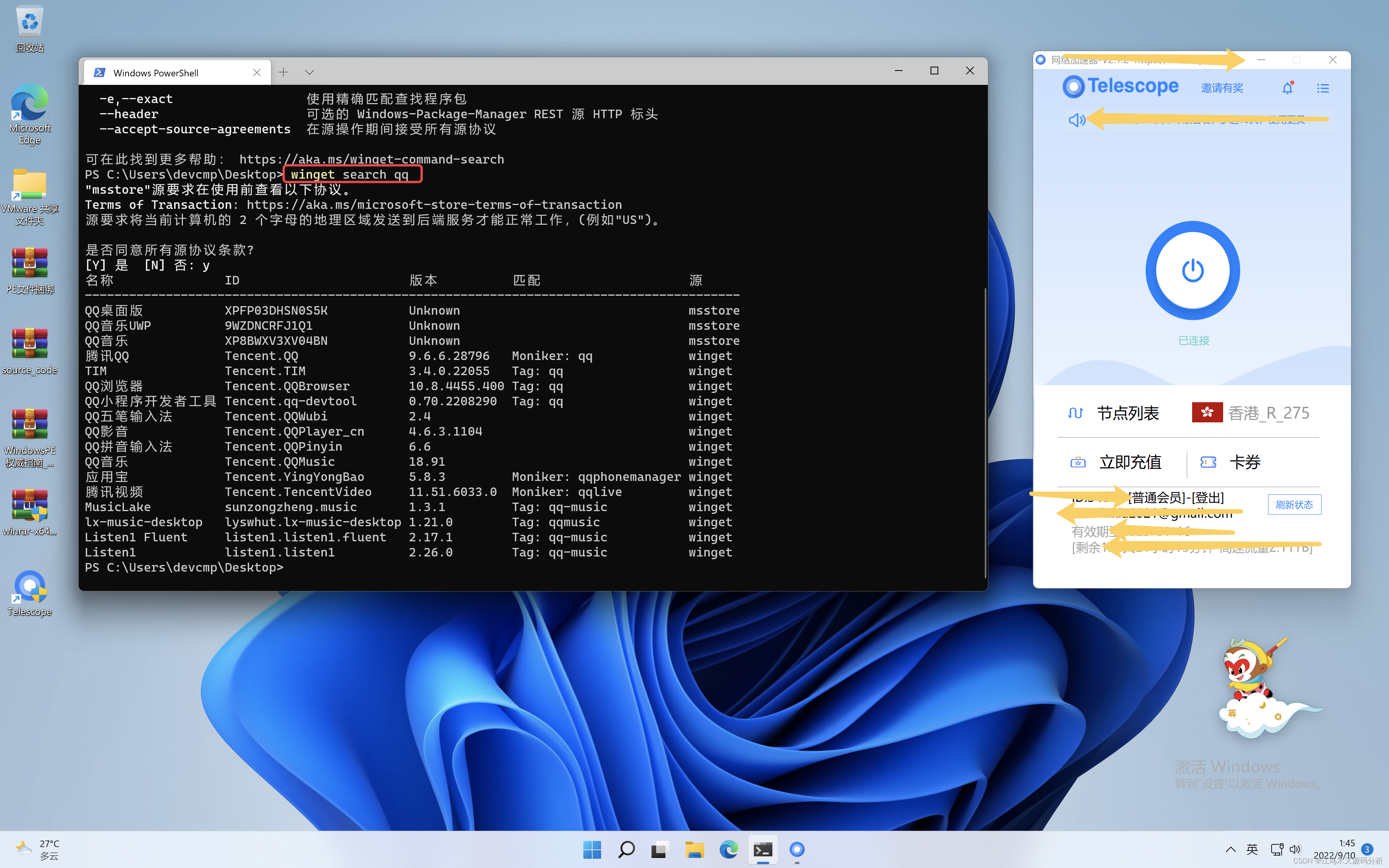The image size is (1389, 868).
Task: Open weather widget showing 27°C
Action: 38,850
